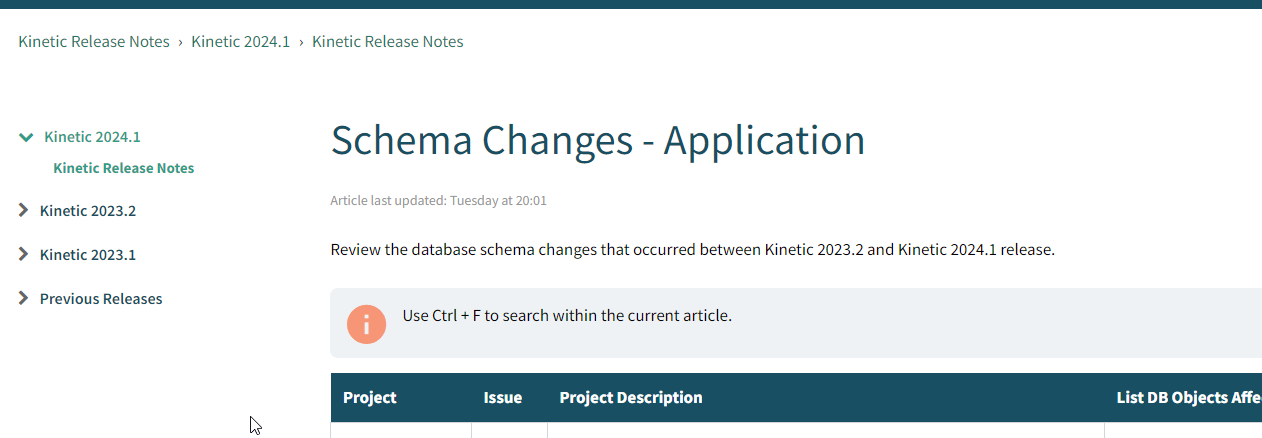The width and height of the screenshot is (1262, 438).
Task: Open the Kinetic 2023.2 sidebar entry label
Action: 88,211
